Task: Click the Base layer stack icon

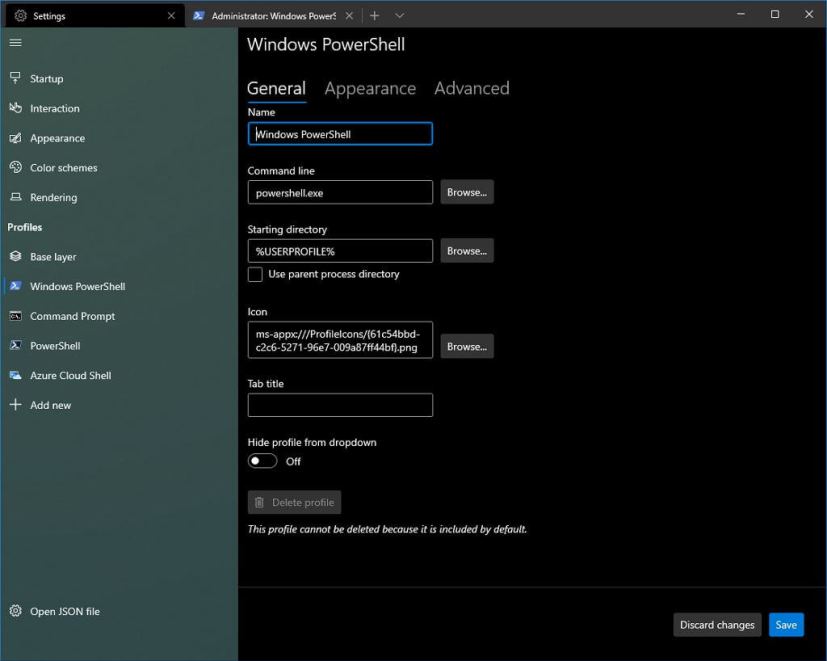Action: click(x=15, y=256)
